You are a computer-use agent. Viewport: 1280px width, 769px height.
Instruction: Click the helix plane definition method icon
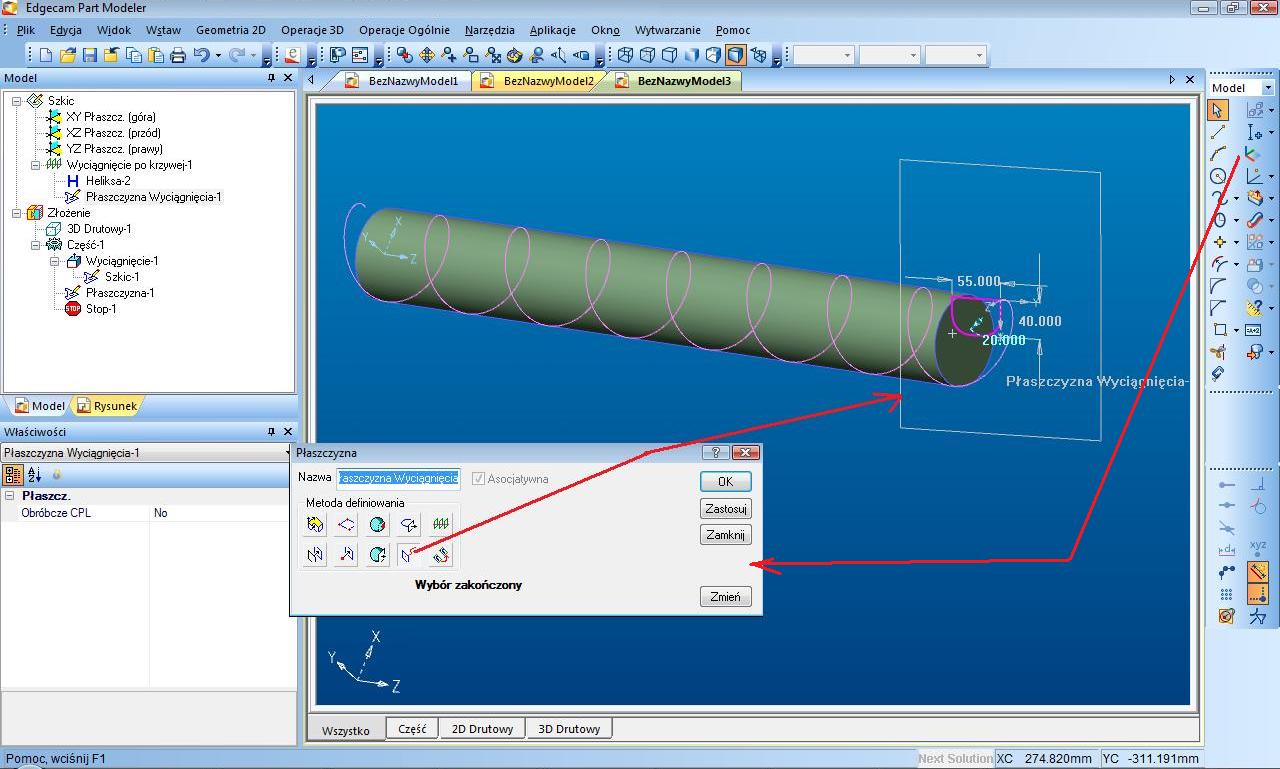click(x=440, y=524)
